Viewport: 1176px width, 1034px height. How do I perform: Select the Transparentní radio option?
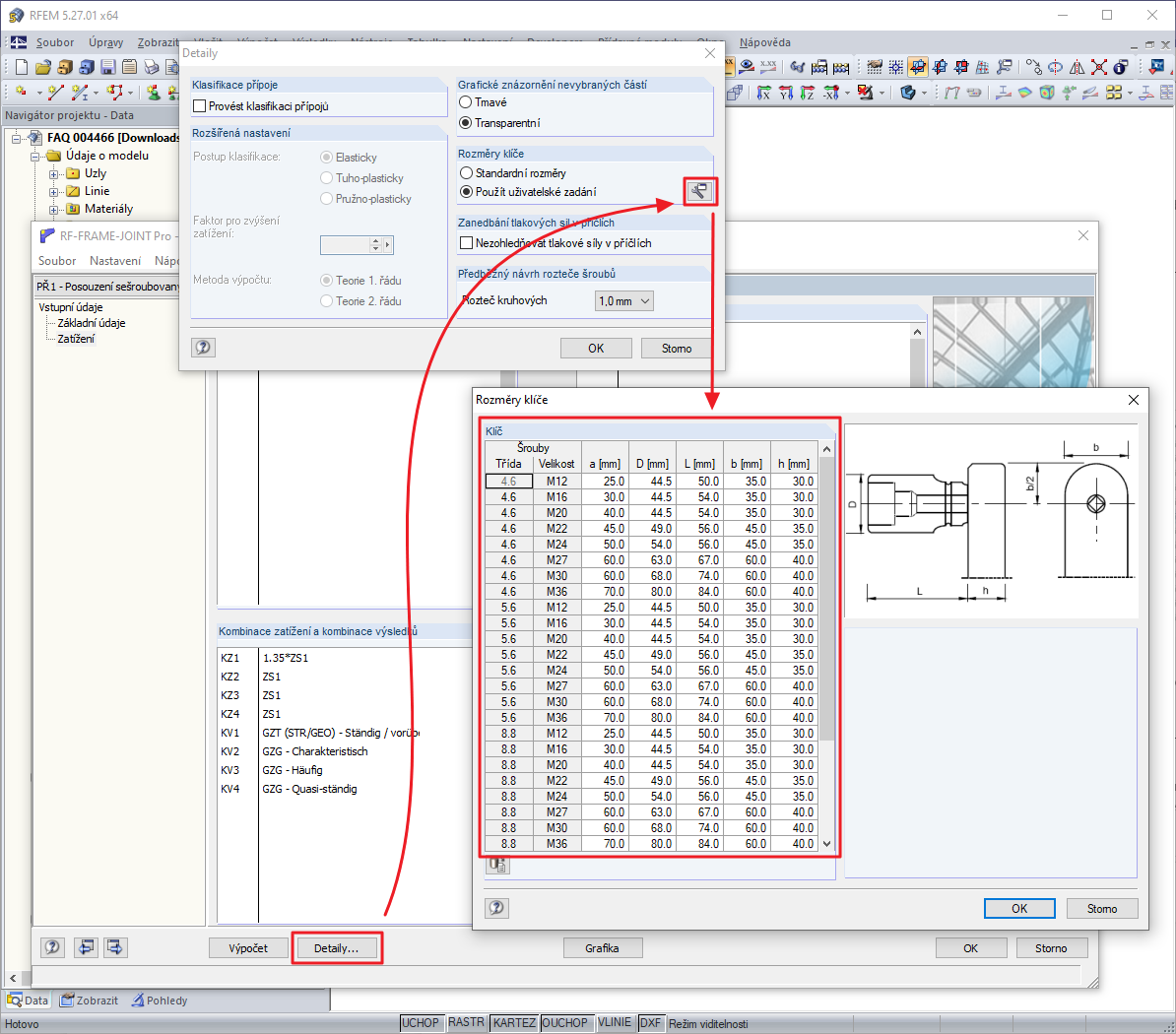click(x=466, y=123)
